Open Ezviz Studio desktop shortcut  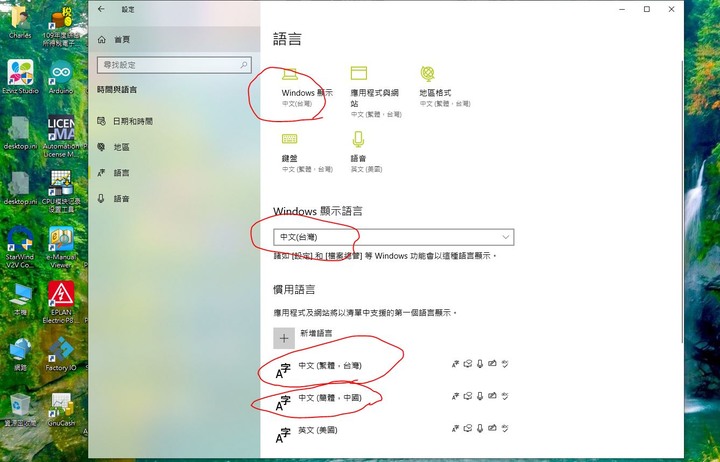pos(20,77)
